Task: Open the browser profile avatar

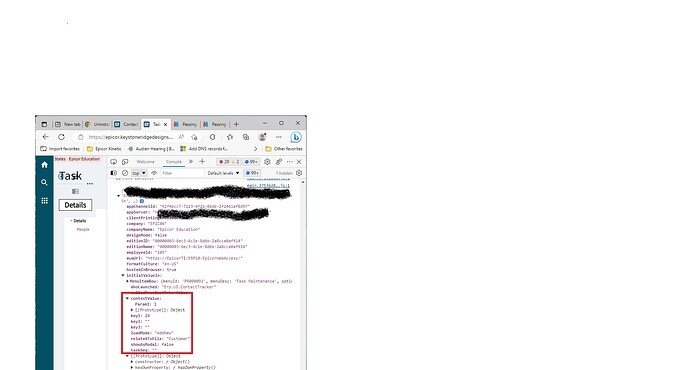Action: [262, 137]
